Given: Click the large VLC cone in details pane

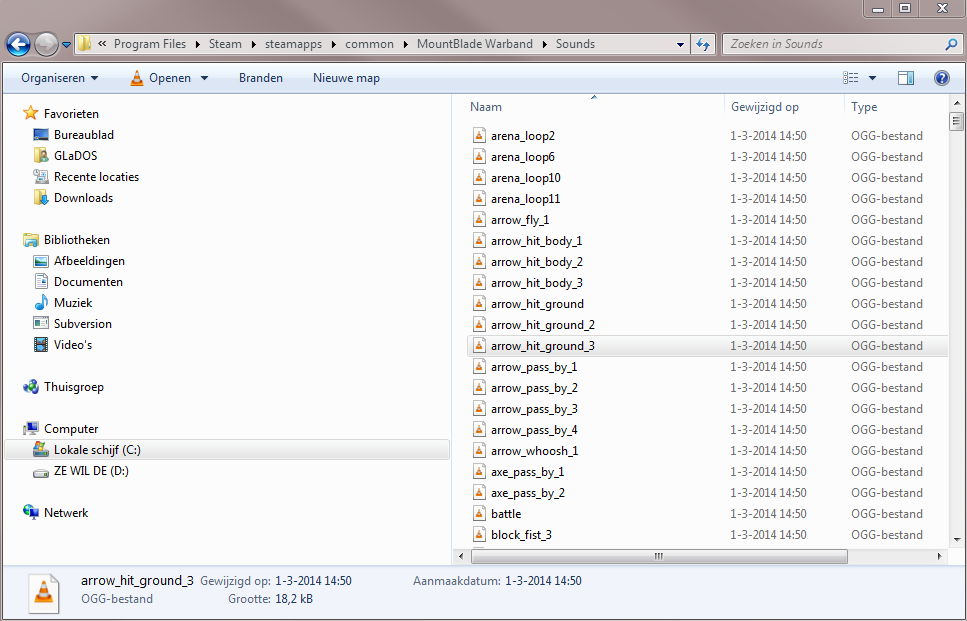Looking at the screenshot, I should [x=43, y=592].
